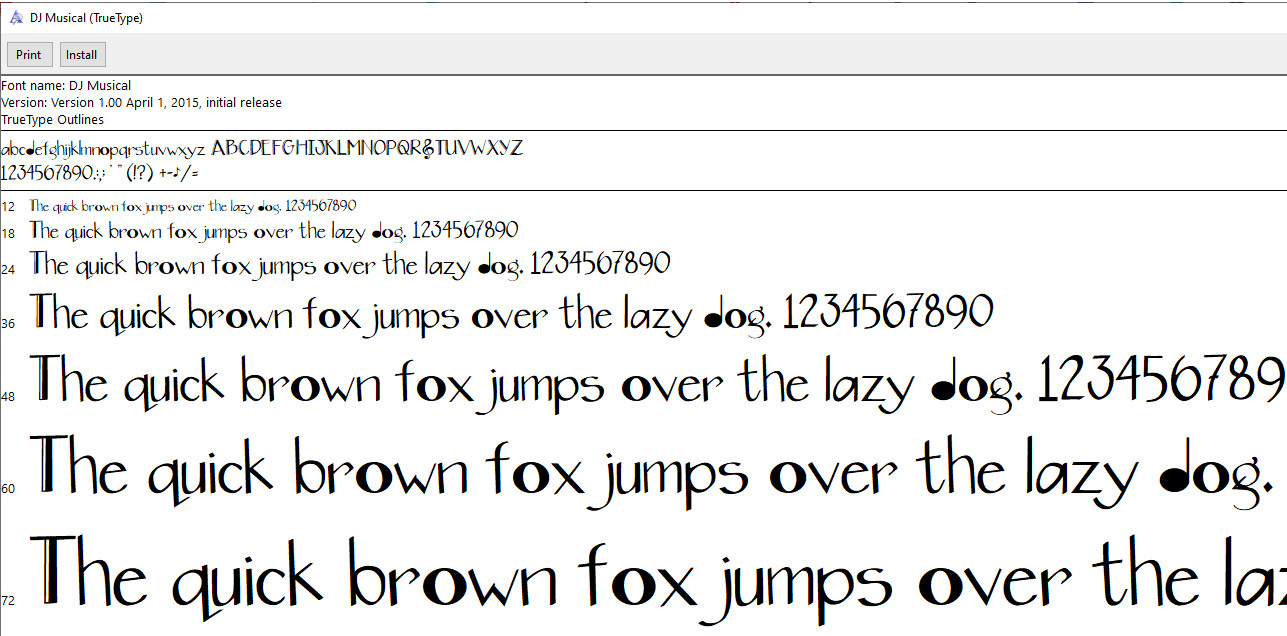Select the 48-point pangram preview line
This screenshot has width=1287, height=636.
coord(600,382)
